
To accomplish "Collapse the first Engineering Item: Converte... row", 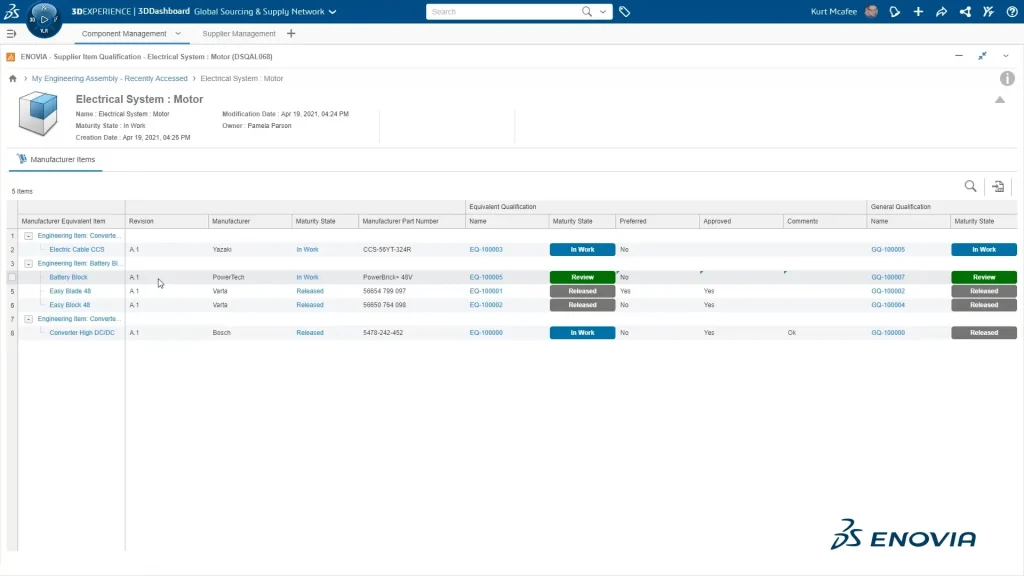I will (x=28, y=235).
